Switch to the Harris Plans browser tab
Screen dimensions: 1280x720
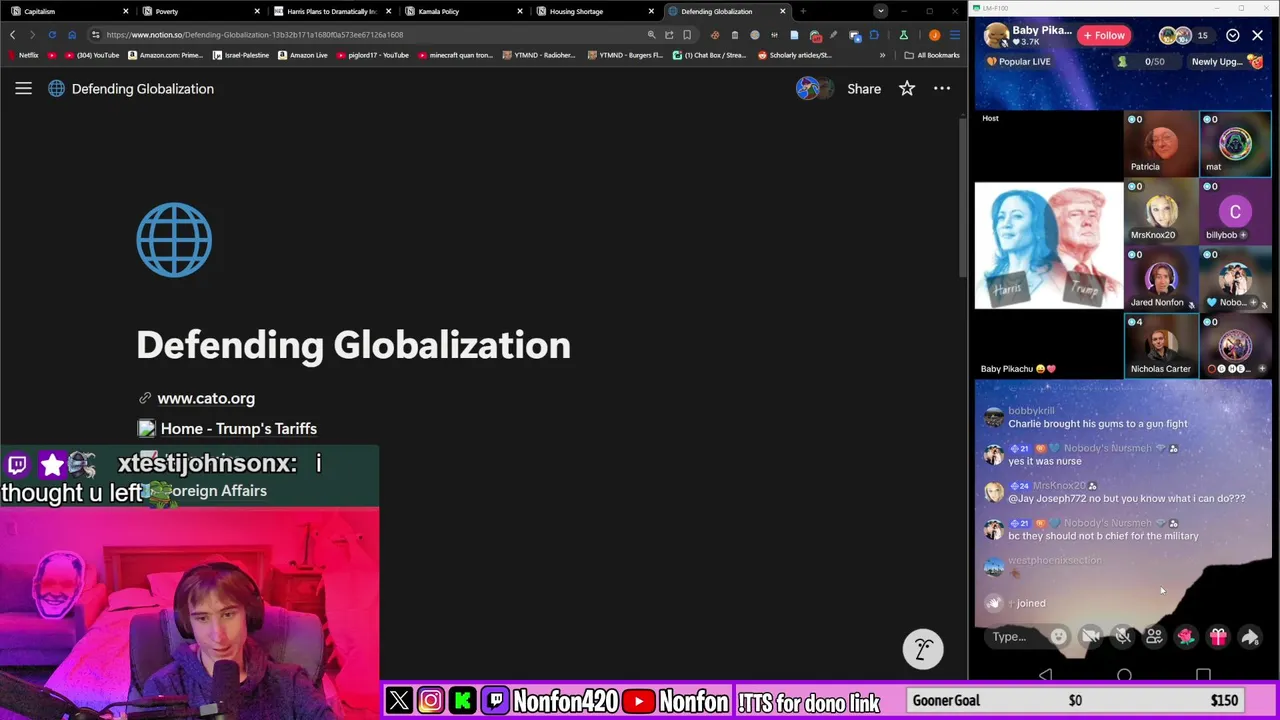coord(331,11)
